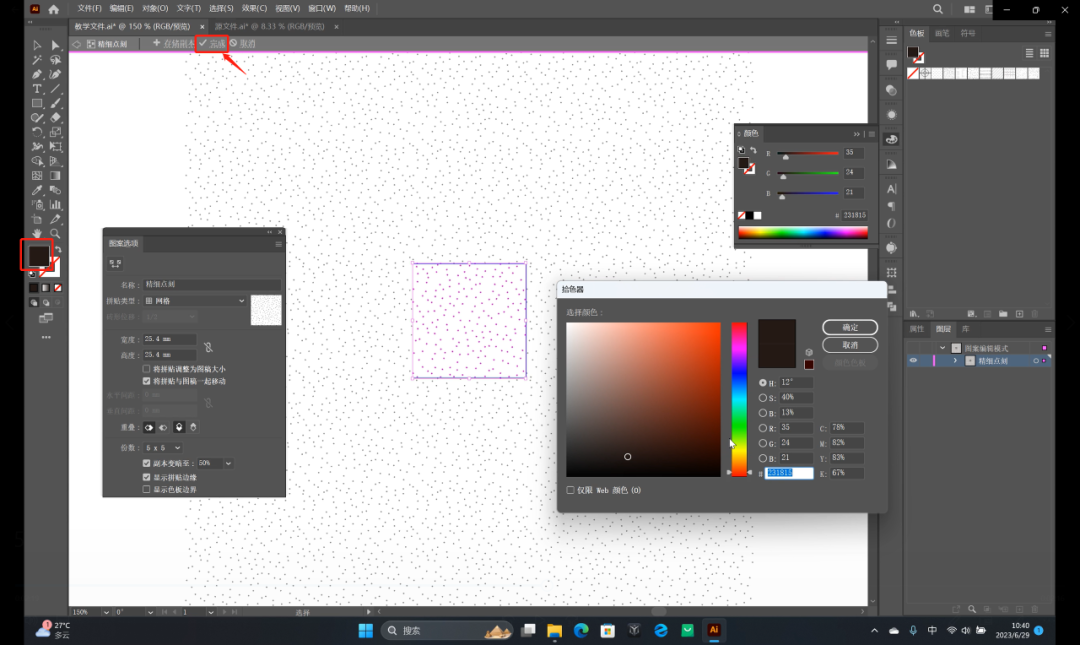Toggle show tile edge checkbox
The image size is (1080, 645).
coord(146,477)
